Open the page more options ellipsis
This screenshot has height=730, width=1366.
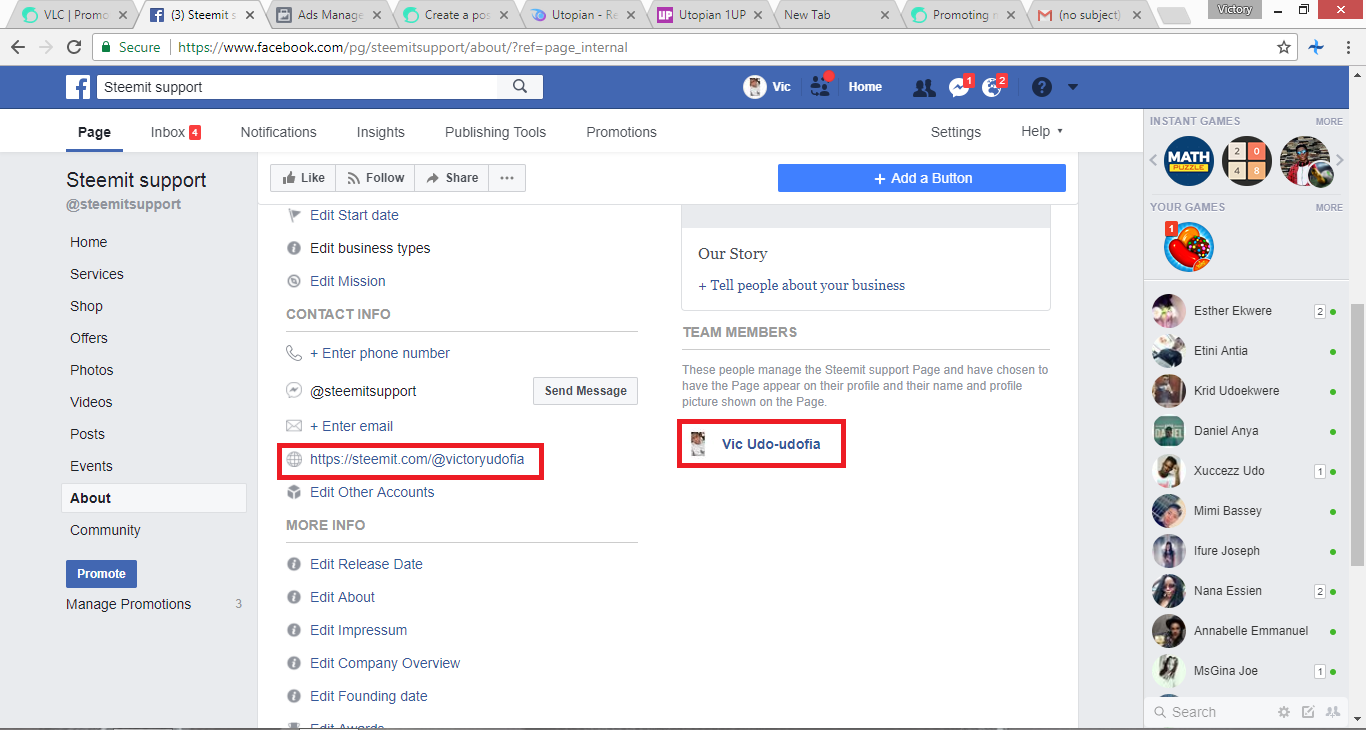[507, 178]
